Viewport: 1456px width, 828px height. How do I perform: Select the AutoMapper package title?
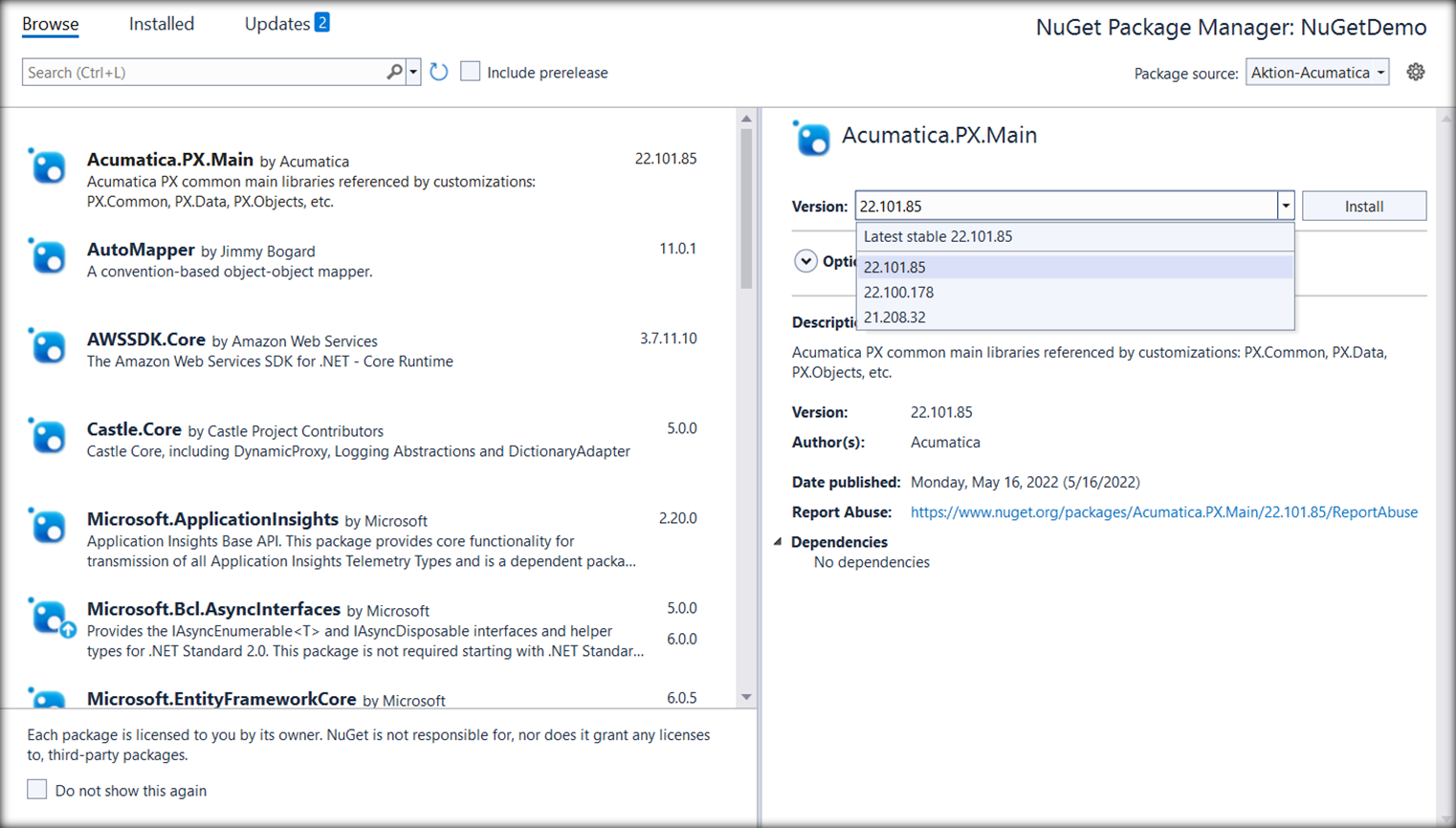coord(141,250)
